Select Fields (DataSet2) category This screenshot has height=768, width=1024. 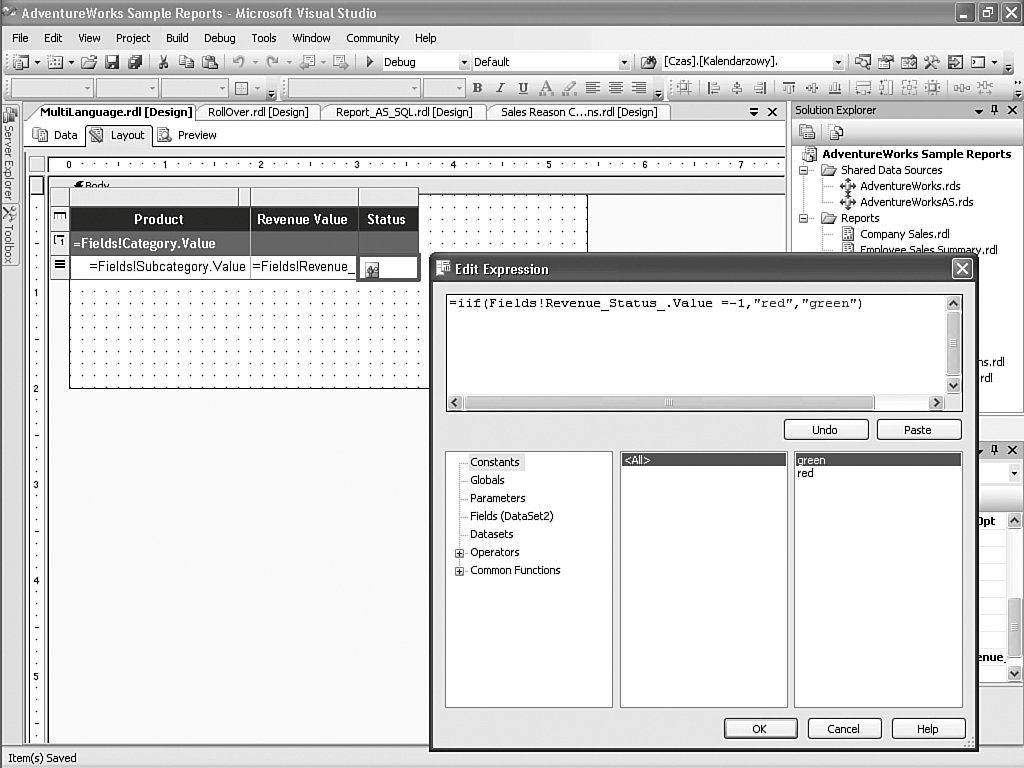(512, 516)
